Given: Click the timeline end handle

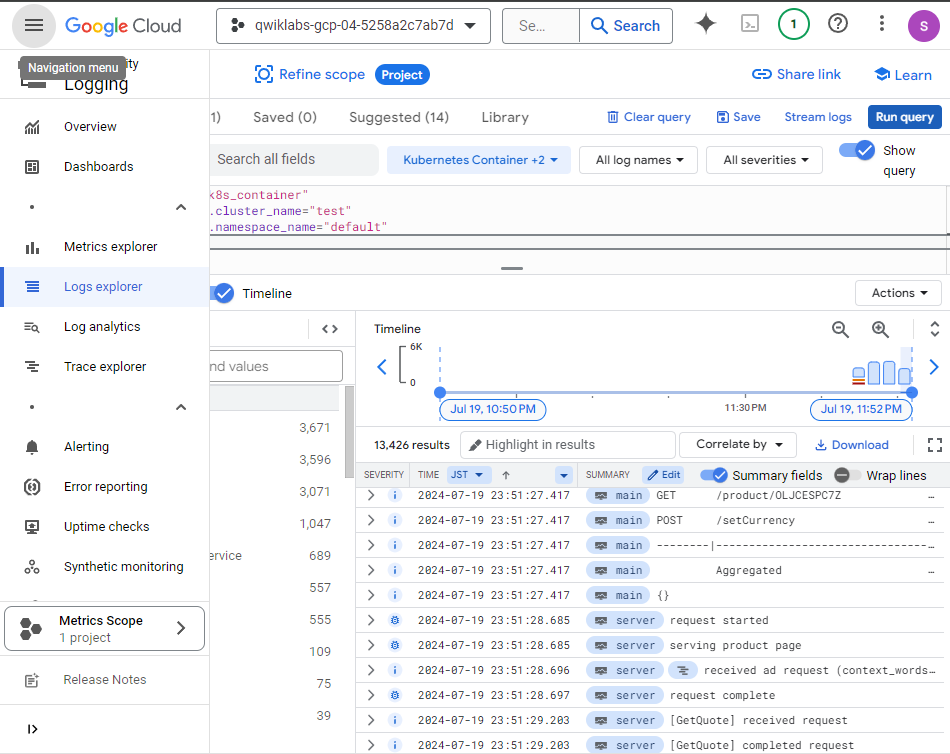Looking at the screenshot, I should [x=911, y=392].
